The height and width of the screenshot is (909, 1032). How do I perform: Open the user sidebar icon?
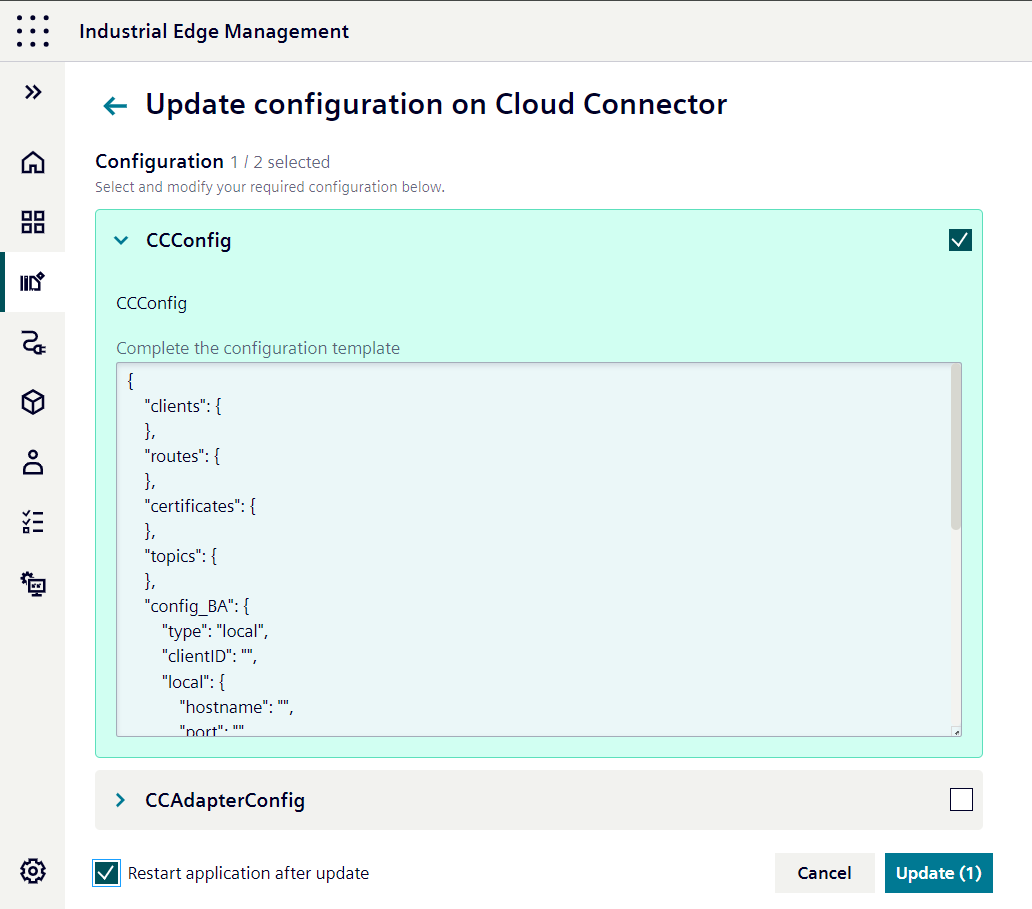pyautogui.click(x=33, y=462)
